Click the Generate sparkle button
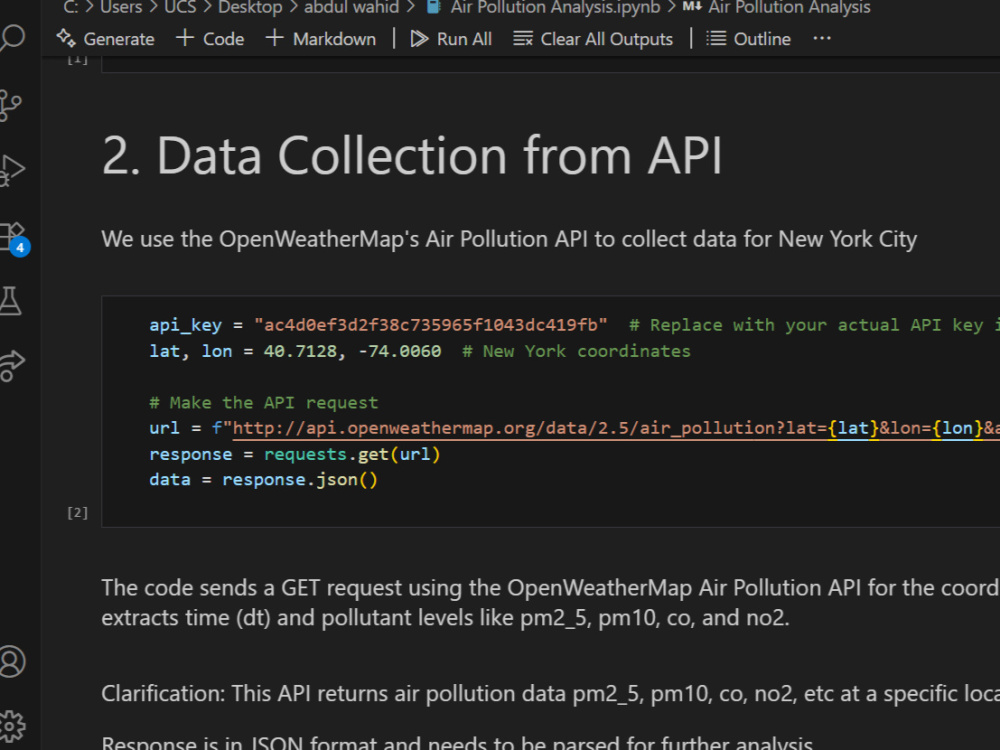 click(105, 39)
